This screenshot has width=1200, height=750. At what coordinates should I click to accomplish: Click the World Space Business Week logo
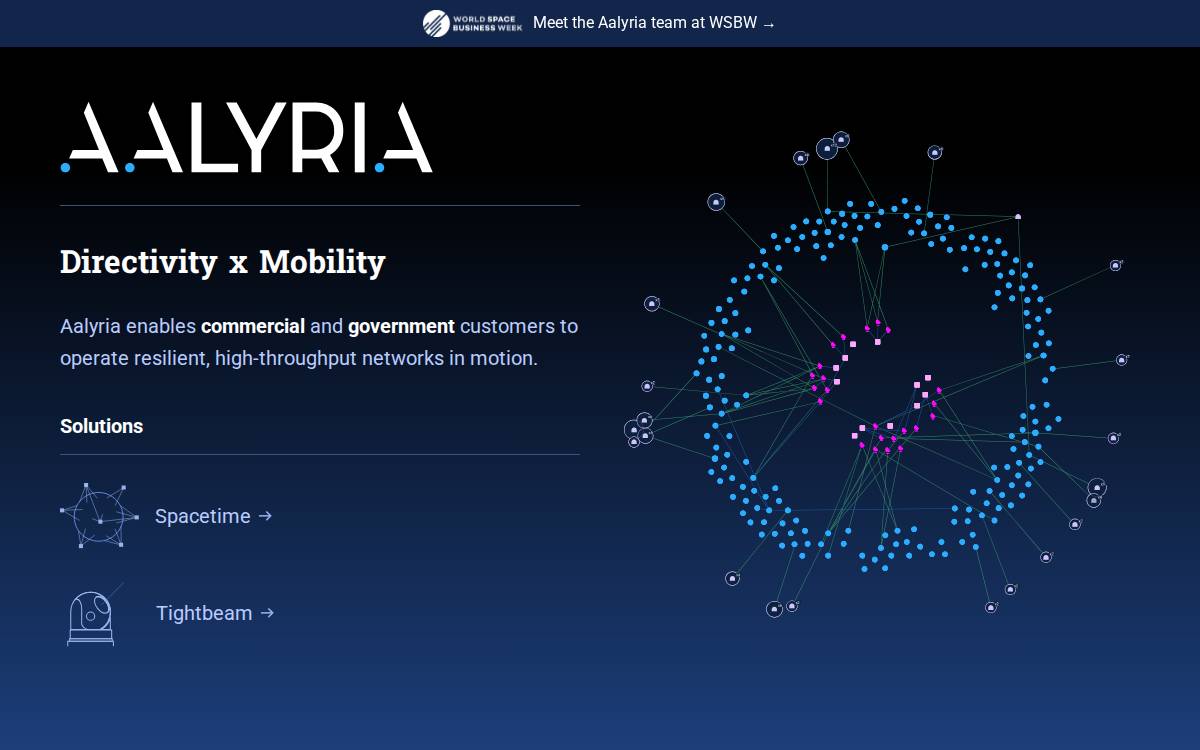(472, 23)
